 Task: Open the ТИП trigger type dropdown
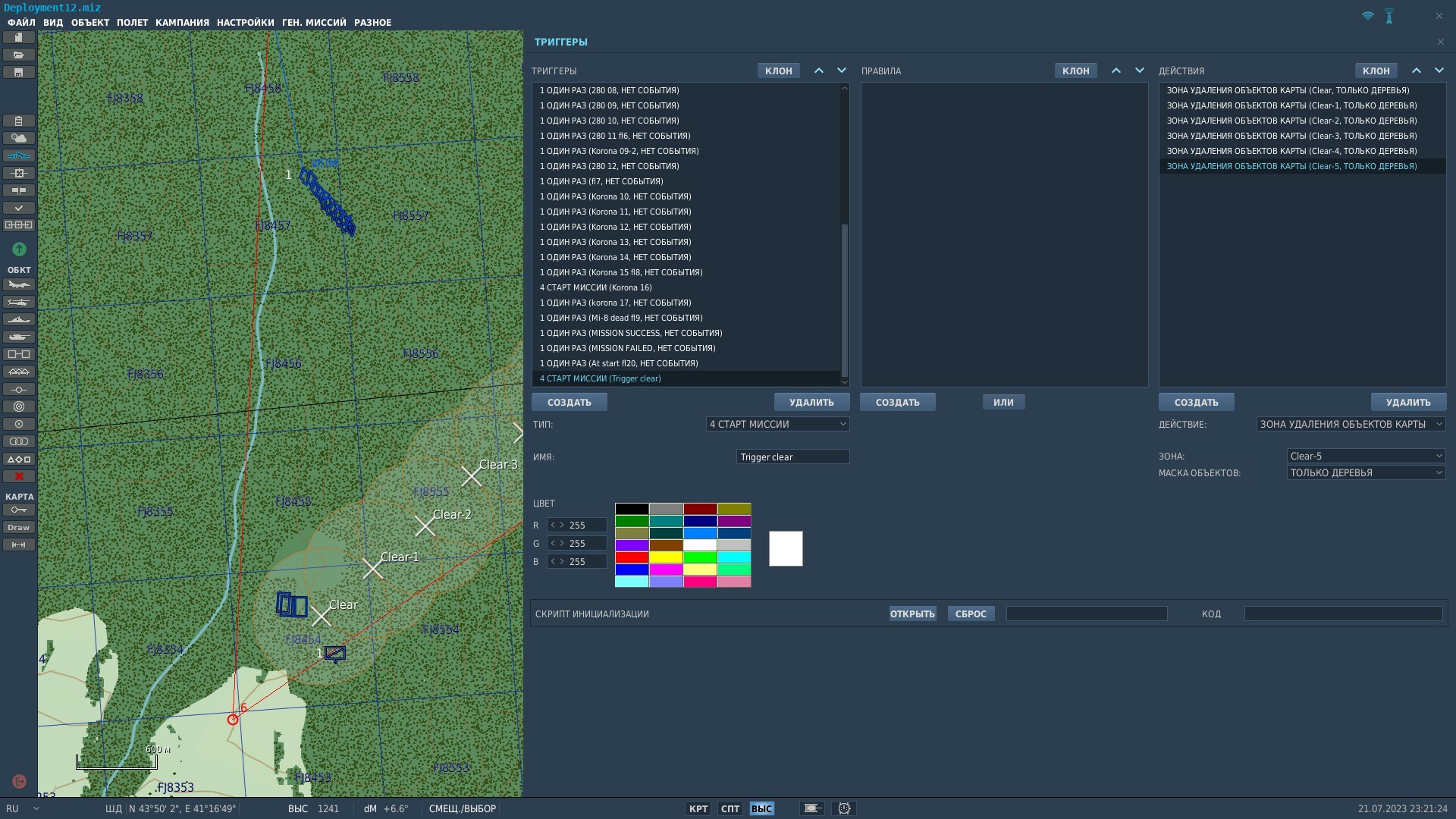pyautogui.click(x=777, y=424)
